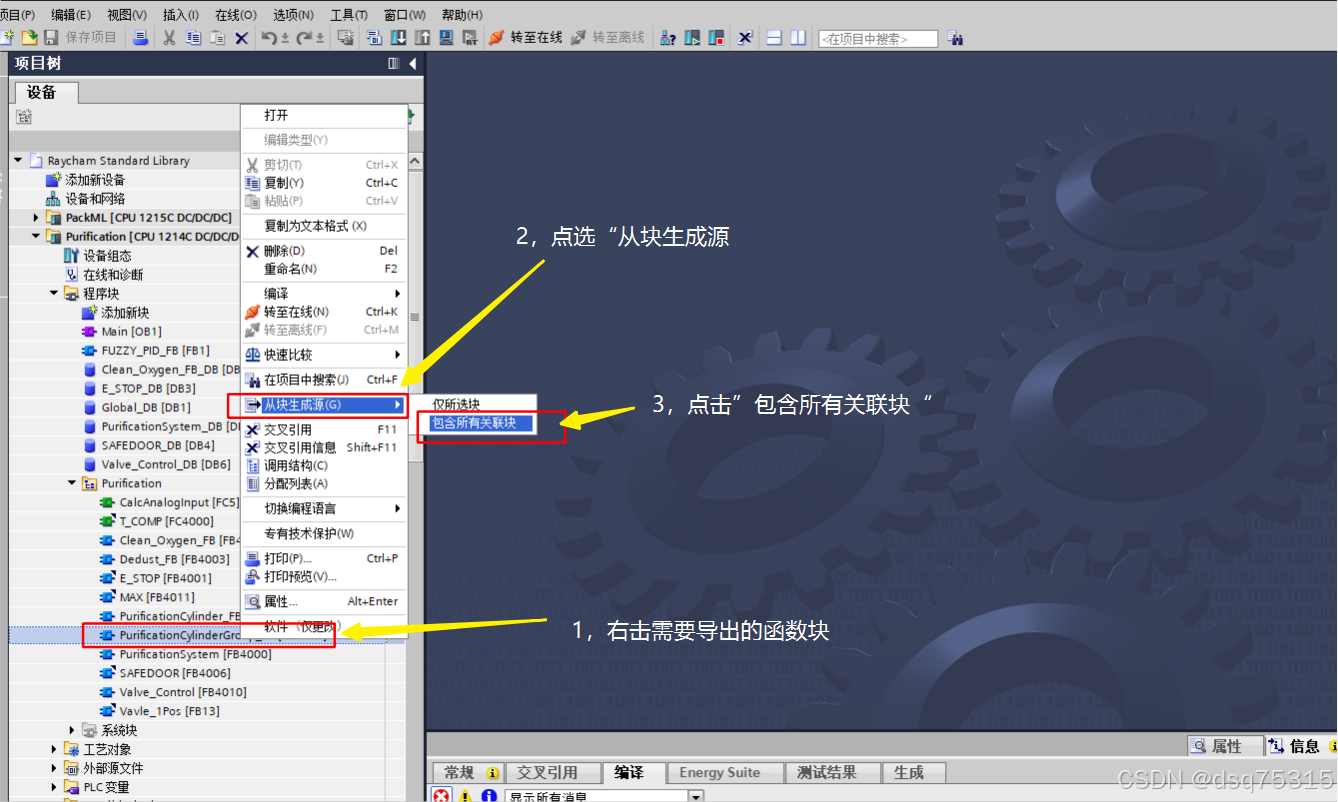The width and height of the screenshot is (1338, 802).
Task: Click 从块生成源(G) context menu item
Action: point(324,405)
